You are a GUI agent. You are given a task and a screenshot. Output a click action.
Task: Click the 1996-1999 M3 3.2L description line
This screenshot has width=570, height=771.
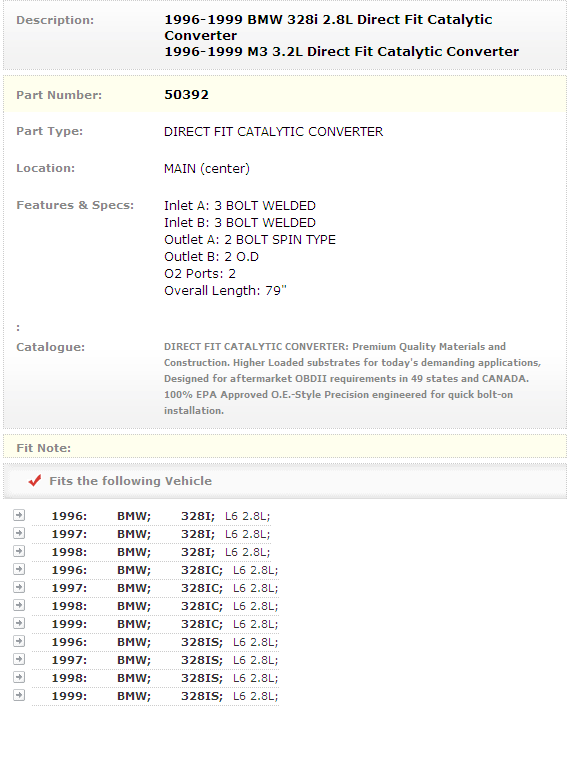pos(341,52)
